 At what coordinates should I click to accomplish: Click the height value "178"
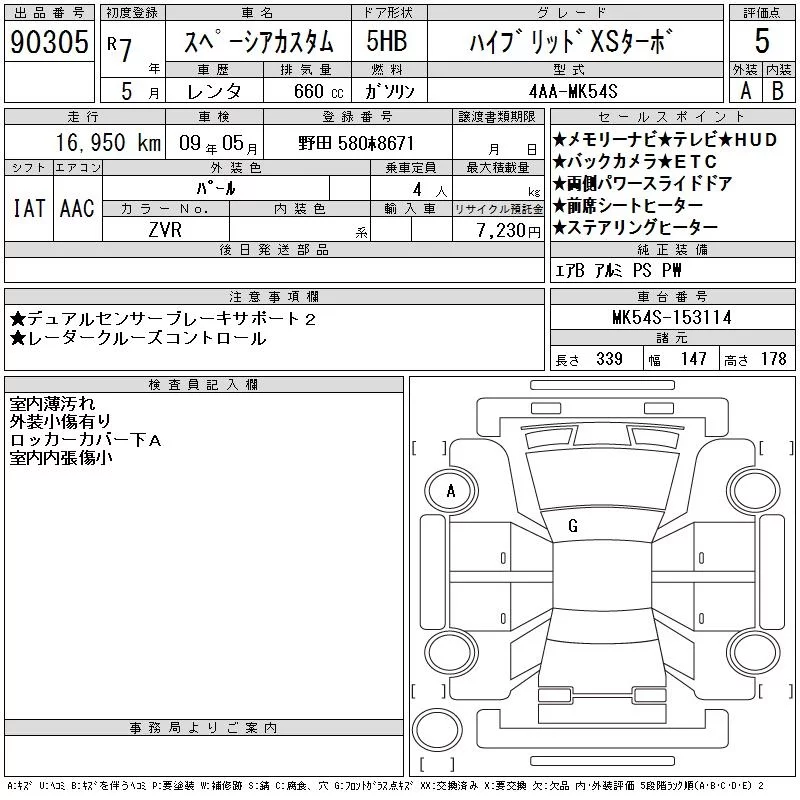[774, 359]
